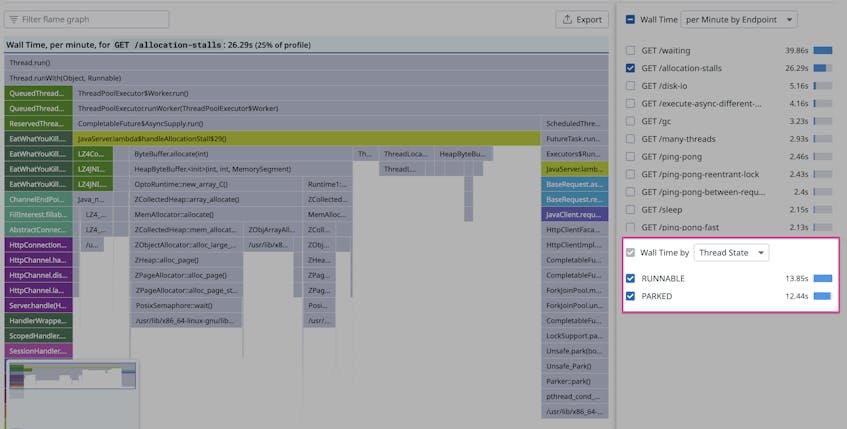Viewport: 847px width, 429px height.
Task: Click the Export upload icon
Action: (x=568, y=19)
